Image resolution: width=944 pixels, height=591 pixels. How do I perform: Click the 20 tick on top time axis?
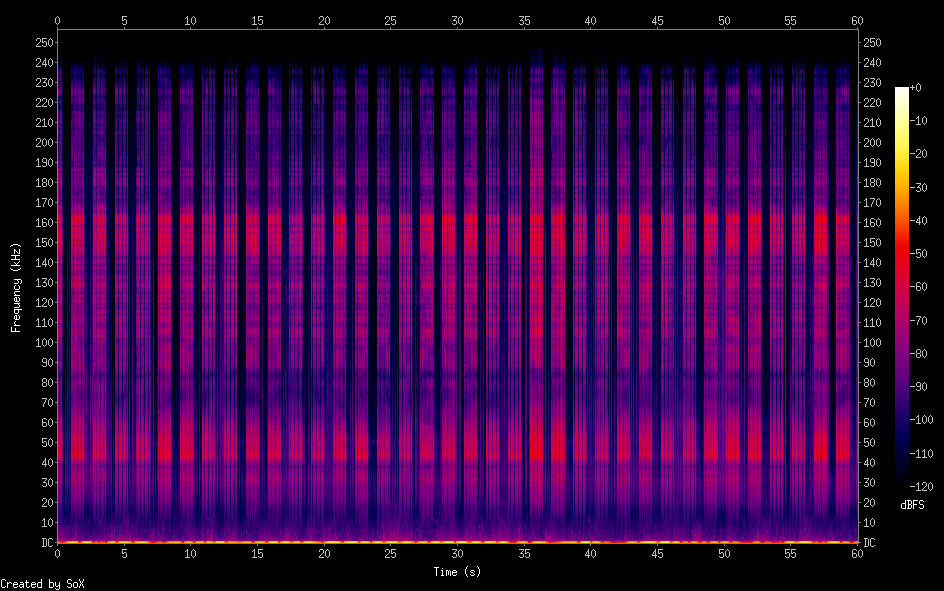coord(324,20)
